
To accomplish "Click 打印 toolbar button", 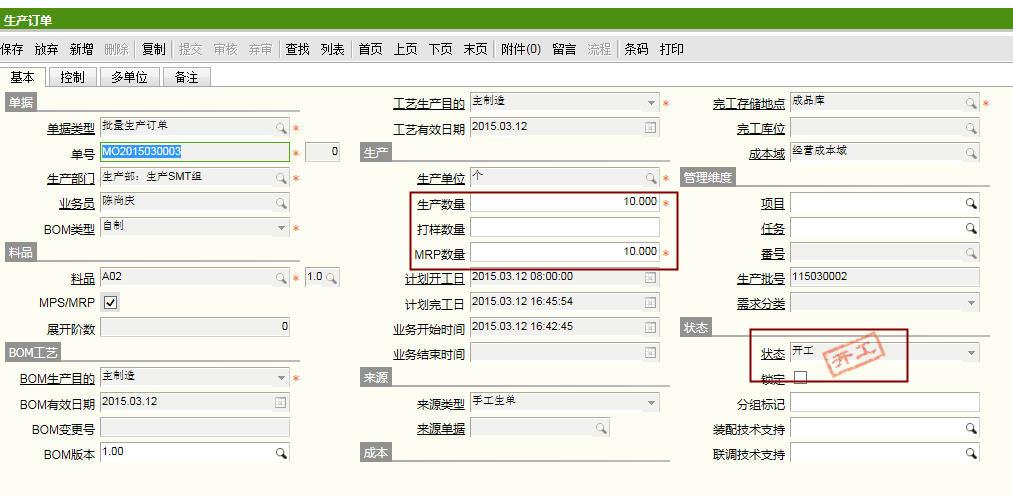I will [672, 49].
